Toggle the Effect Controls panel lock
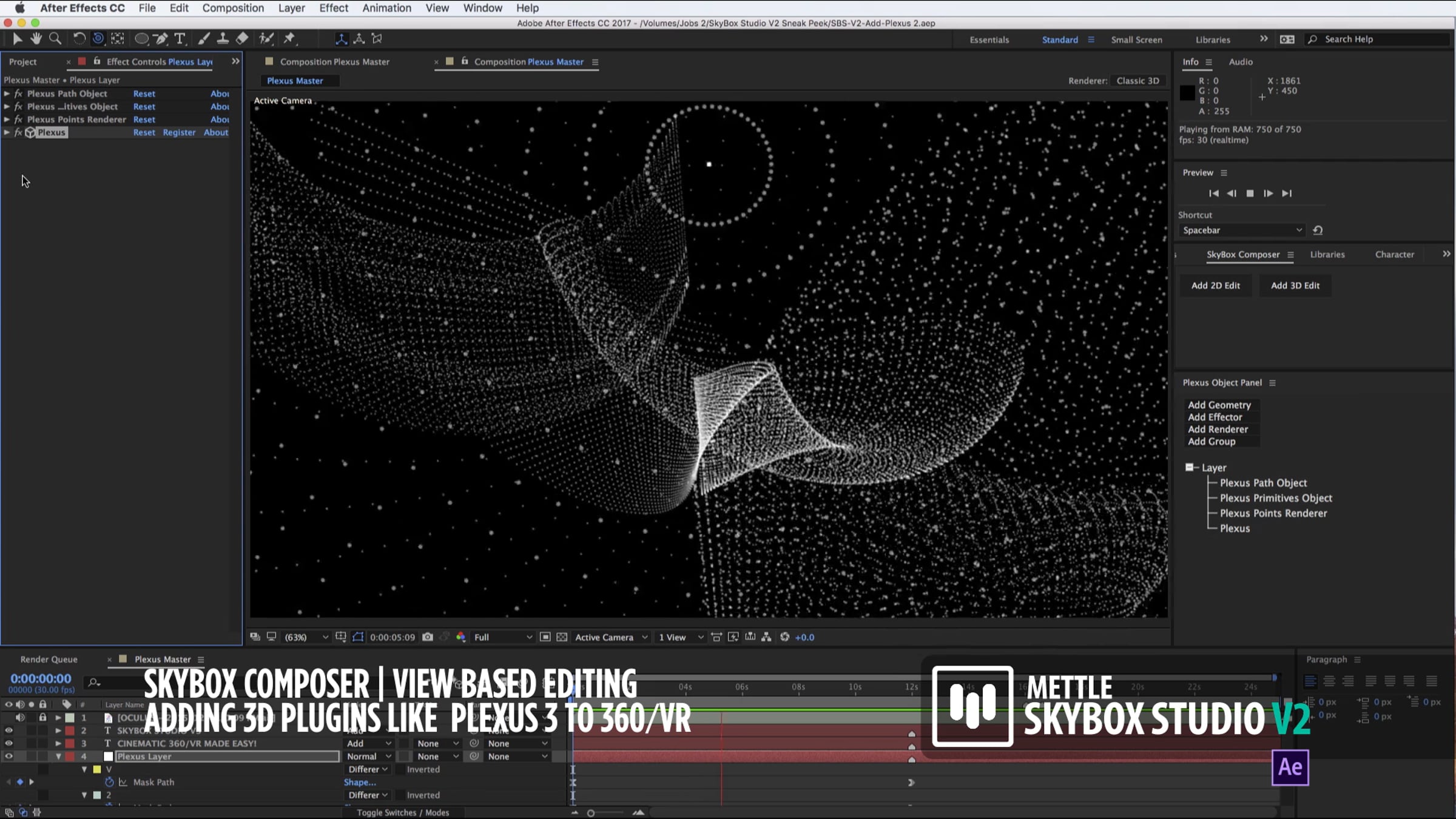The image size is (1456, 819). click(97, 61)
